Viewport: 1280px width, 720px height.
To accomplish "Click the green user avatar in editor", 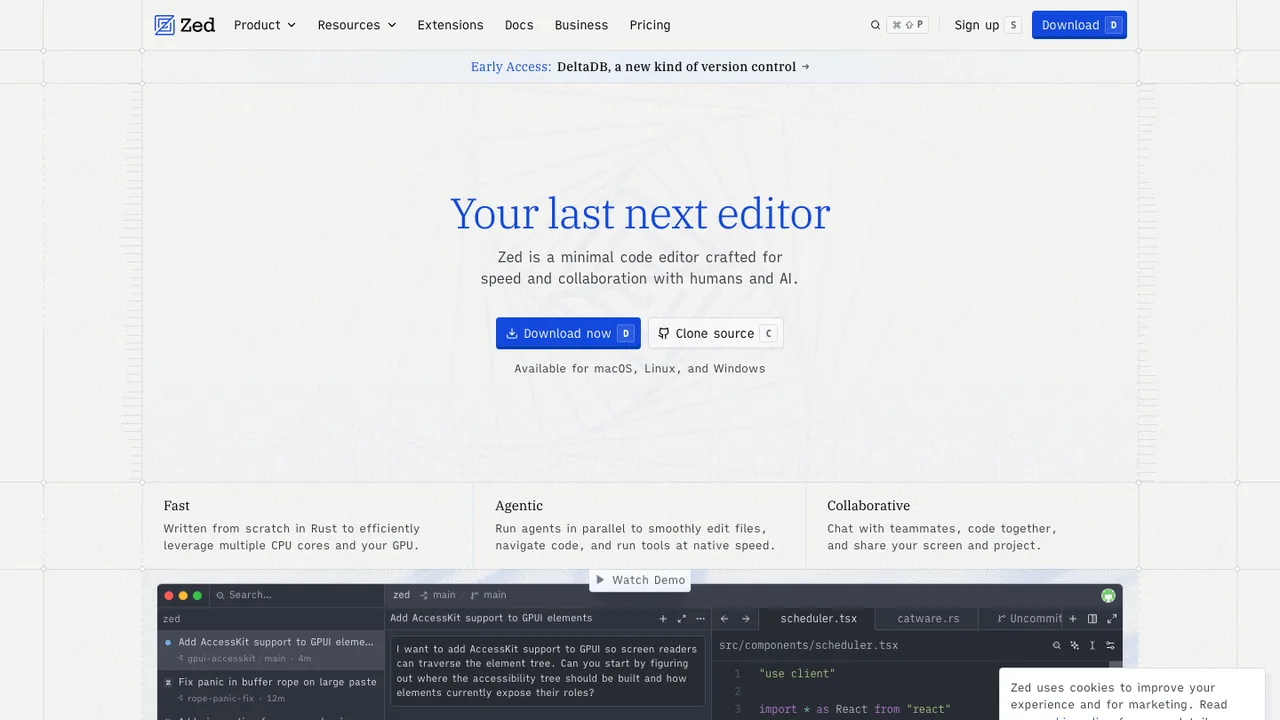I will (x=1108, y=595).
